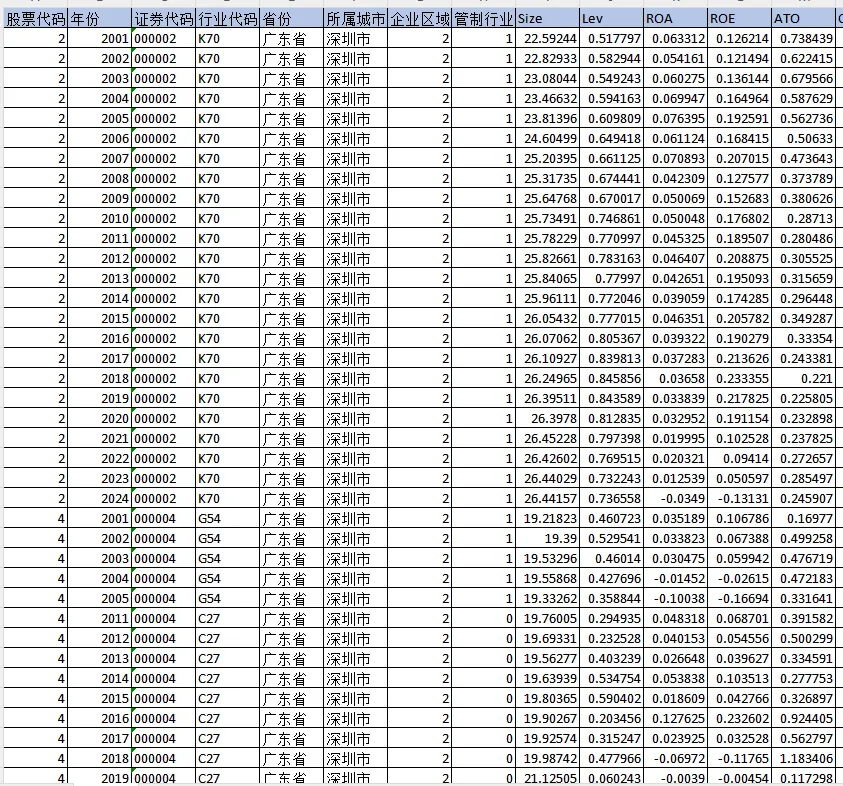The image size is (843, 786).
Task: Click the Size cell 25.78229
Action: pyautogui.click(x=547, y=238)
